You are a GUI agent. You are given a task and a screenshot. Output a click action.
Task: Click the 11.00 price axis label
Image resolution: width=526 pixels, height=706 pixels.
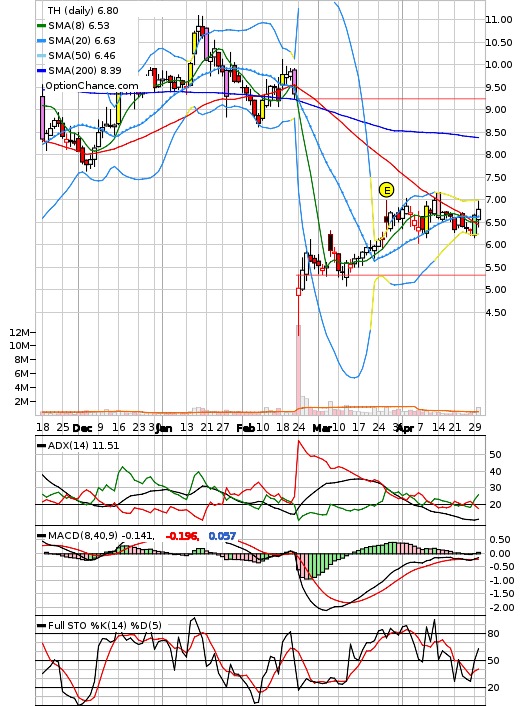pos(499,19)
